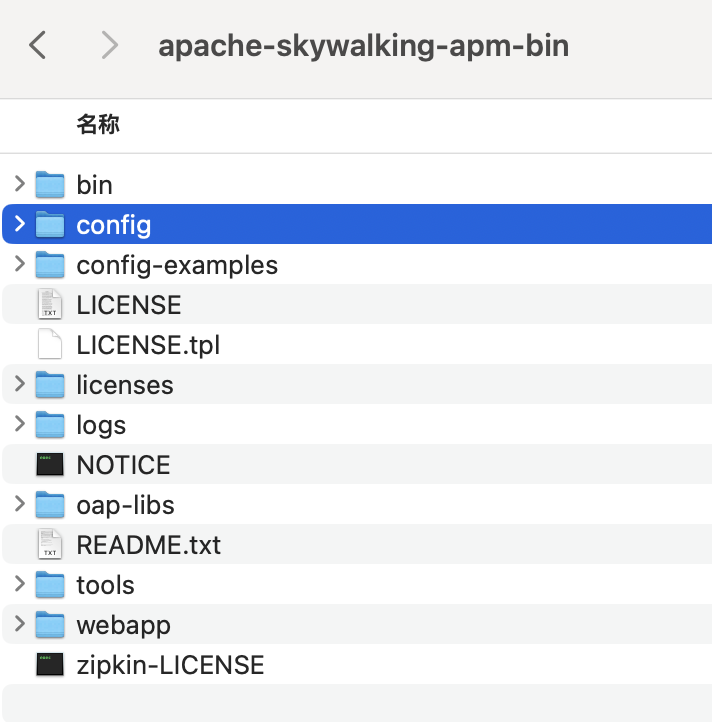Select the oap-libs folder name

[126, 506]
